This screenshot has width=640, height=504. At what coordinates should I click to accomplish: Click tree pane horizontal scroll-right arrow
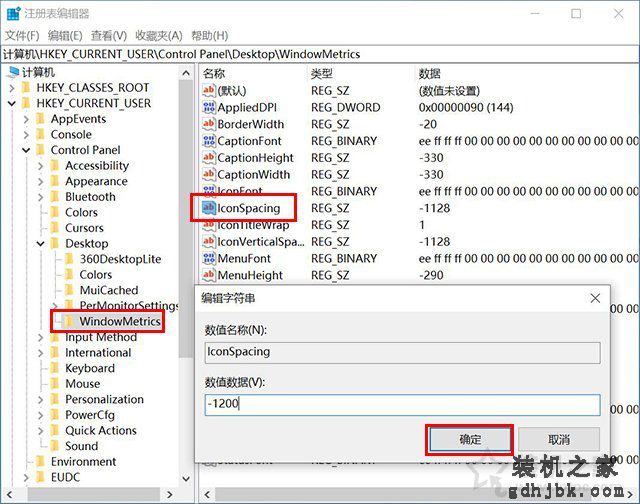[169, 495]
